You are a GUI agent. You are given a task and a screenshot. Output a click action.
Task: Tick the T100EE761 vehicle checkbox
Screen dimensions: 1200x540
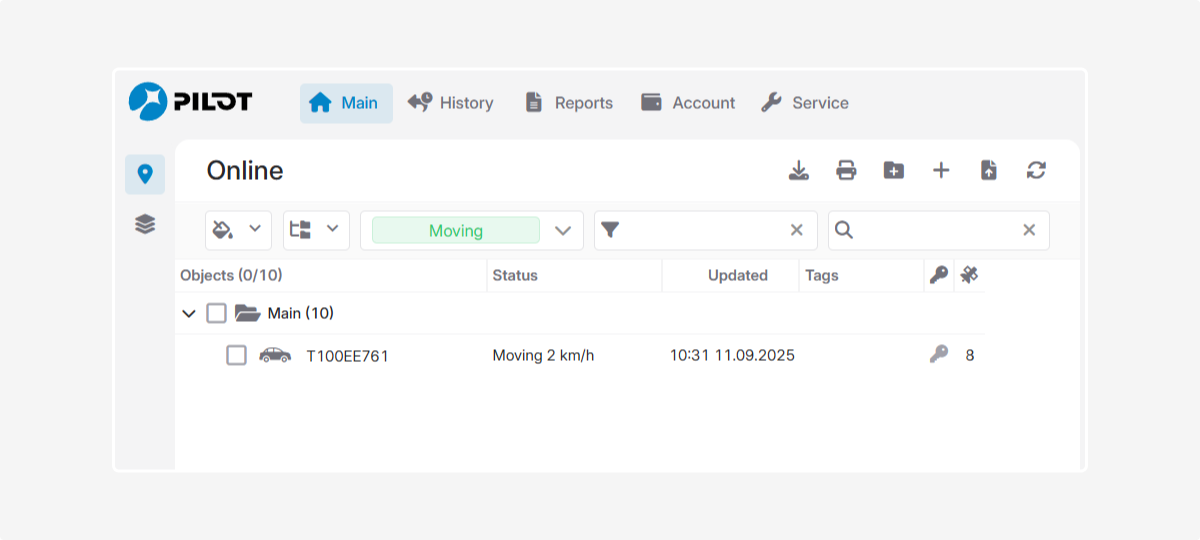(x=236, y=355)
